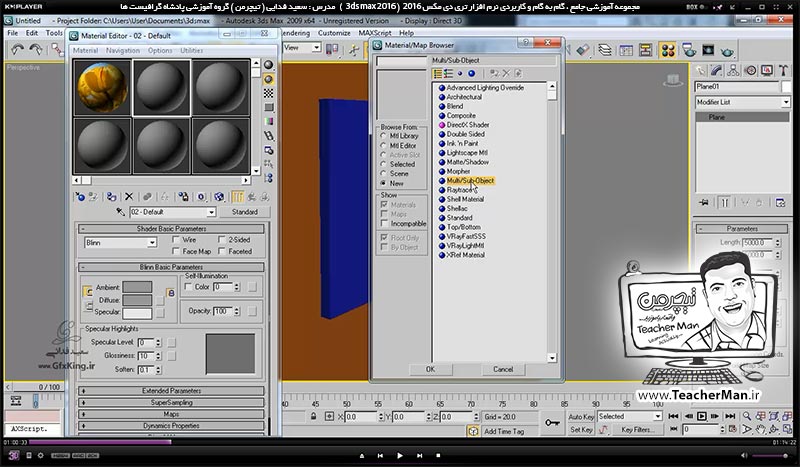Click the Render Setup teapot icon
800x467 pixels.
689,50
